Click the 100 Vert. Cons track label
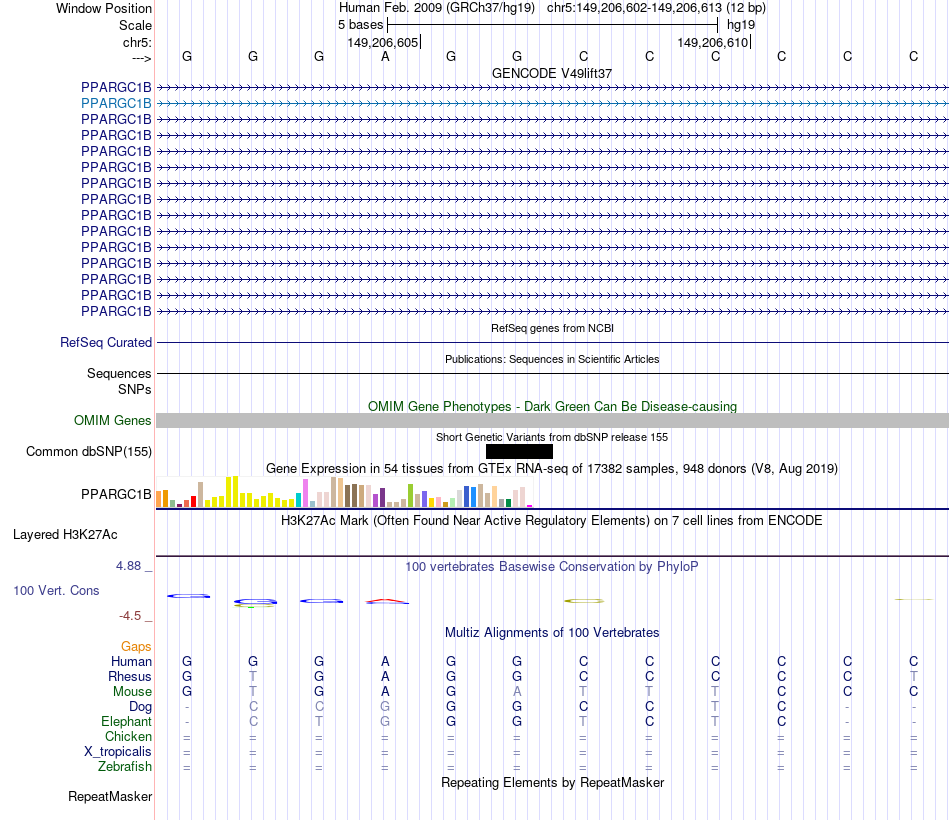Screen dimensions: 950x820 56,590
